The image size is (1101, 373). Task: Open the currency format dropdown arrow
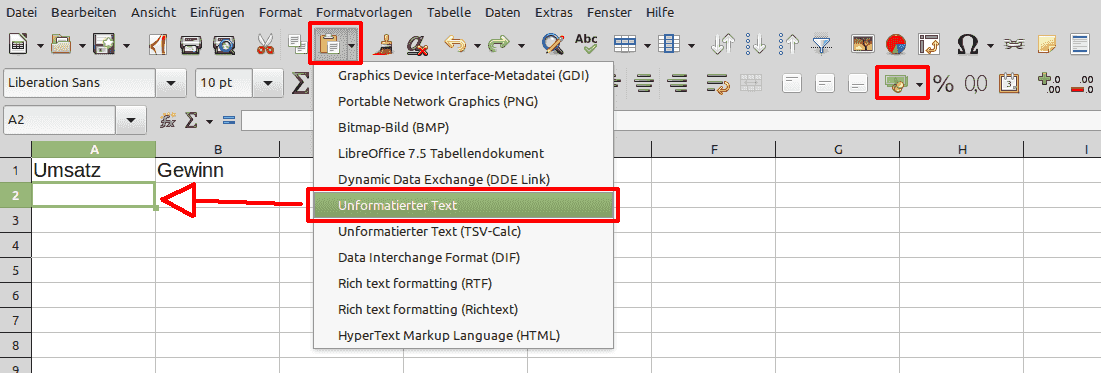[920, 84]
